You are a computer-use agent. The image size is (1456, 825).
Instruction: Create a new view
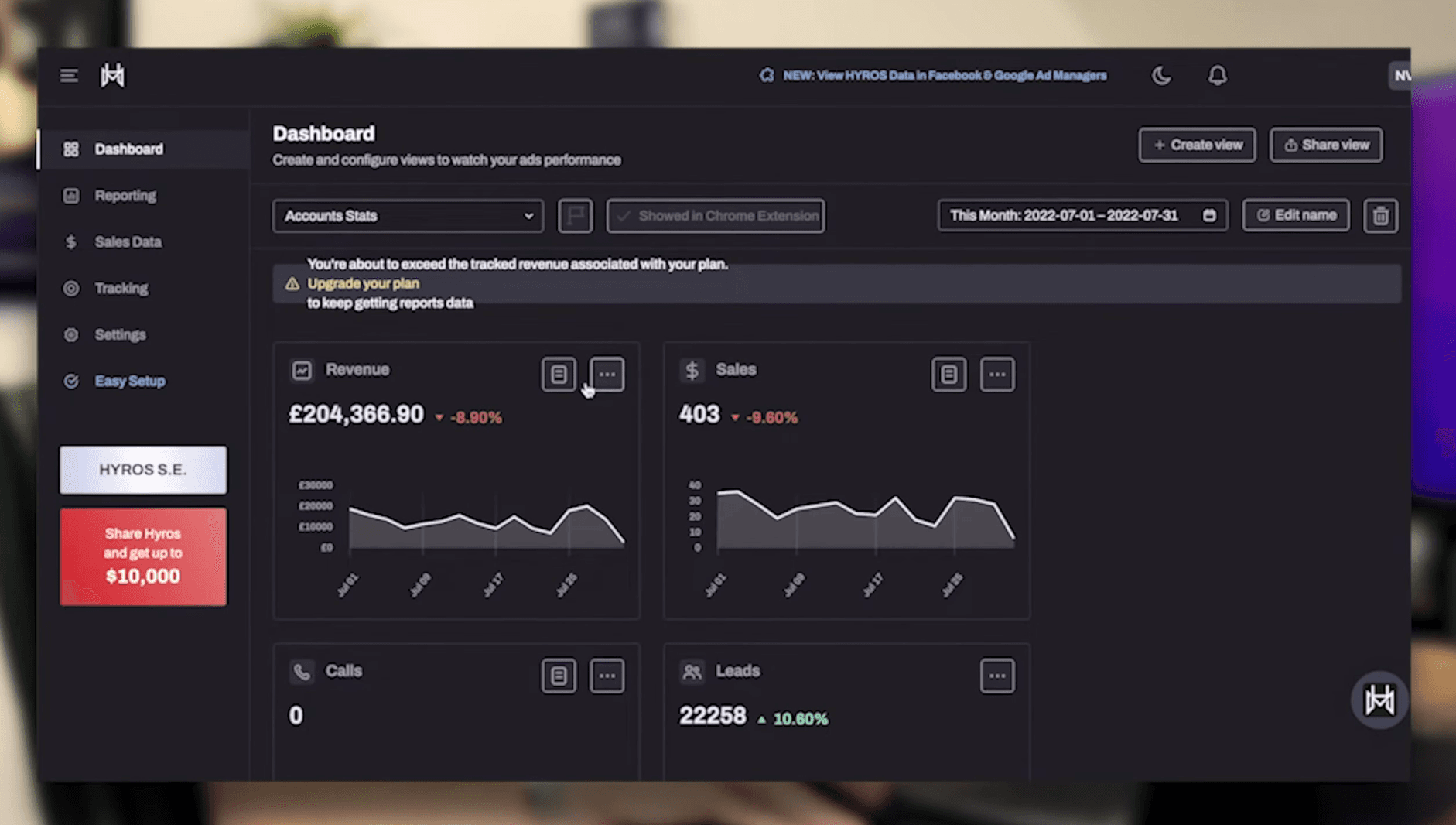tap(1197, 145)
